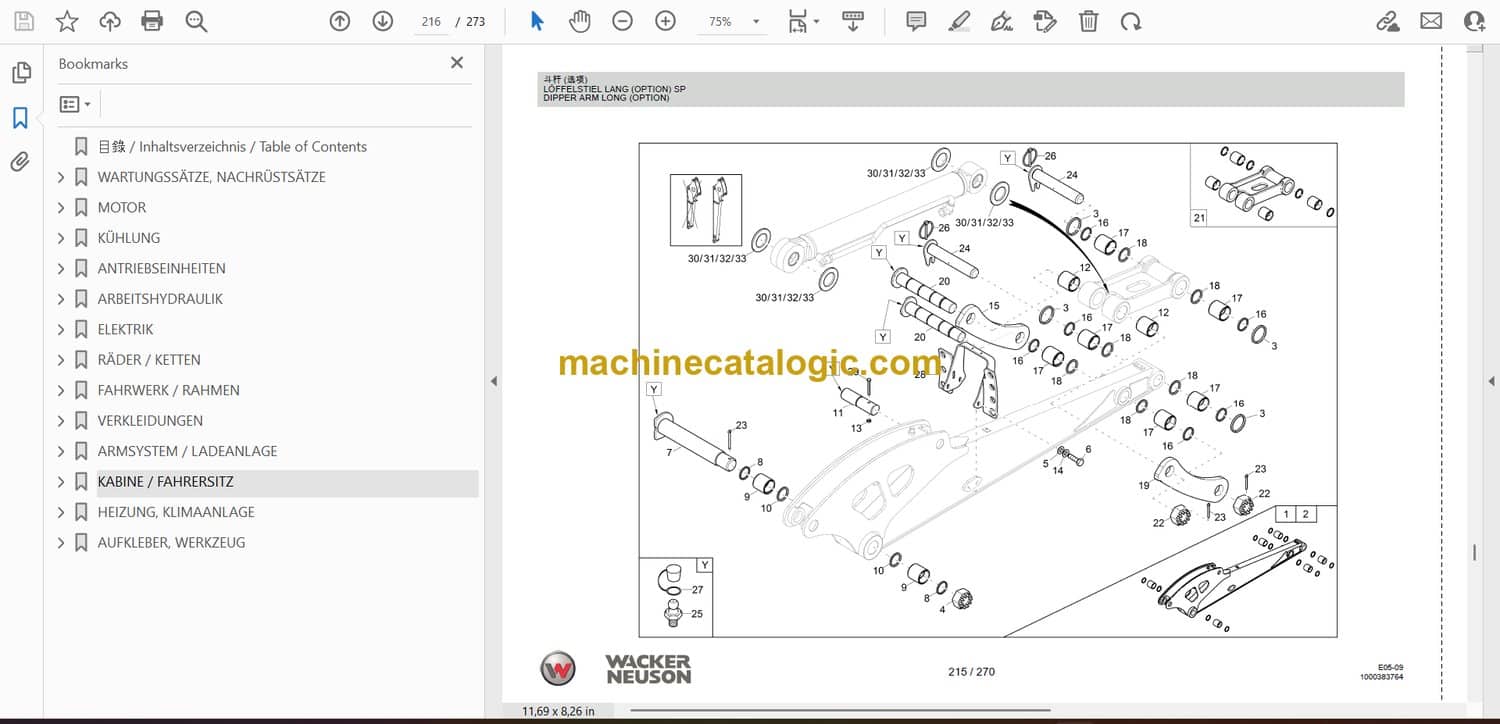Screen dimensions: 1500x724
Task: Select the arrow Selection tool
Action: [x=537, y=21]
